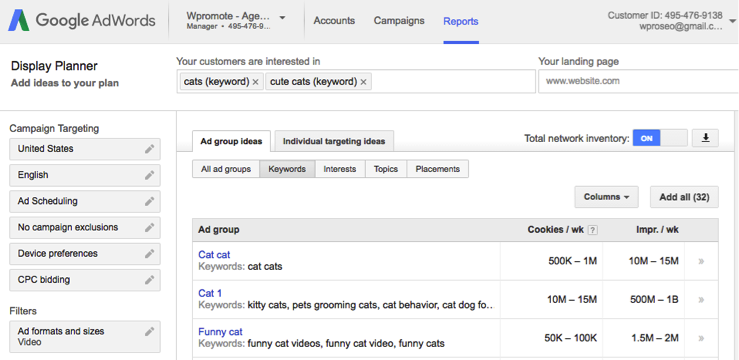This screenshot has height=360, width=739.
Task: Go to the Accounts tab
Action: (334, 21)
